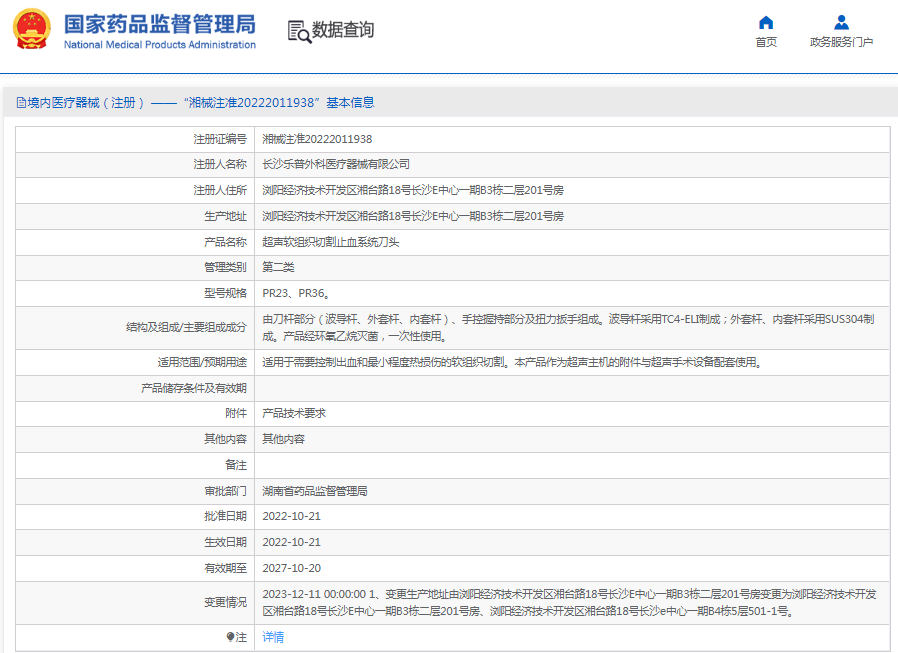Go to 首页 home icon
This screenshot has height=653, width=898.
(x=766, y=22)
